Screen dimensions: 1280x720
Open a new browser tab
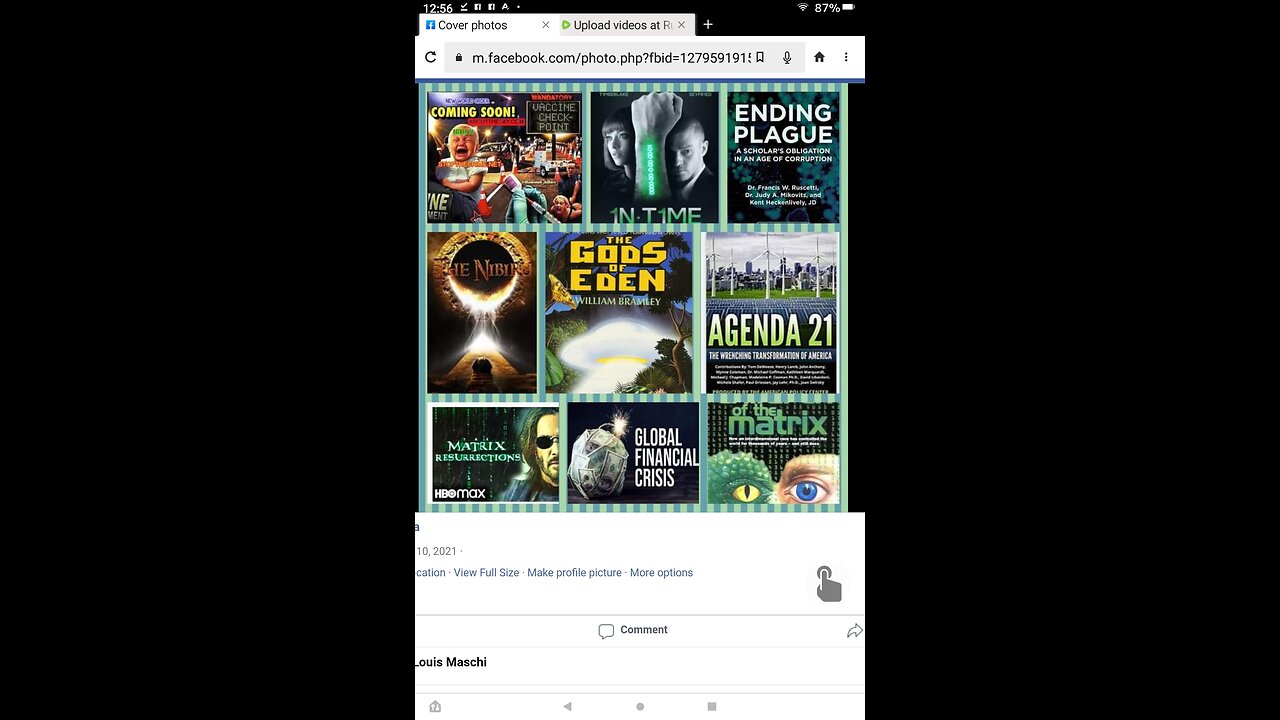click(x=708, y=25)
